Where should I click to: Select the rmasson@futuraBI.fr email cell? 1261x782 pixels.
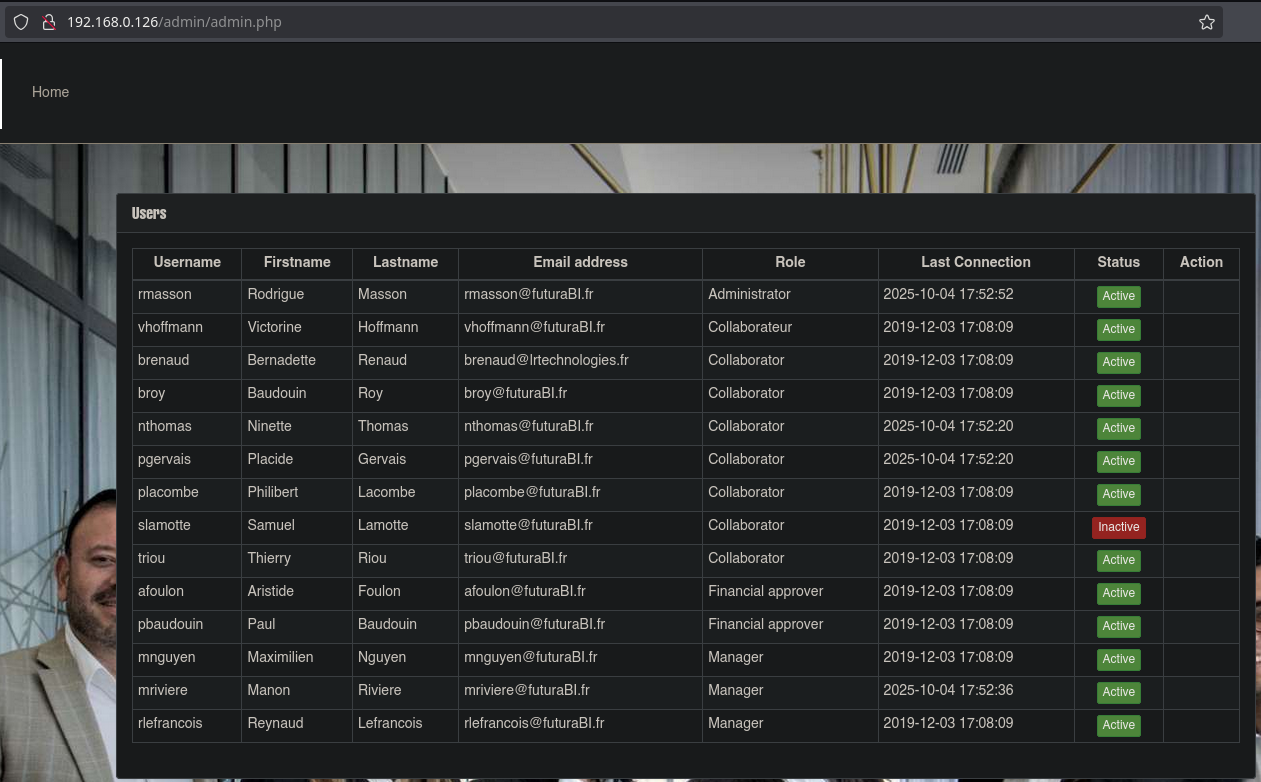[529, 294]
